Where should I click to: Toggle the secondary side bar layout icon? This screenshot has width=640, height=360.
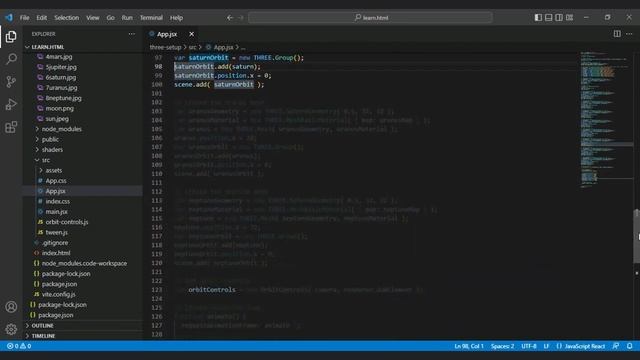[559, 18]
